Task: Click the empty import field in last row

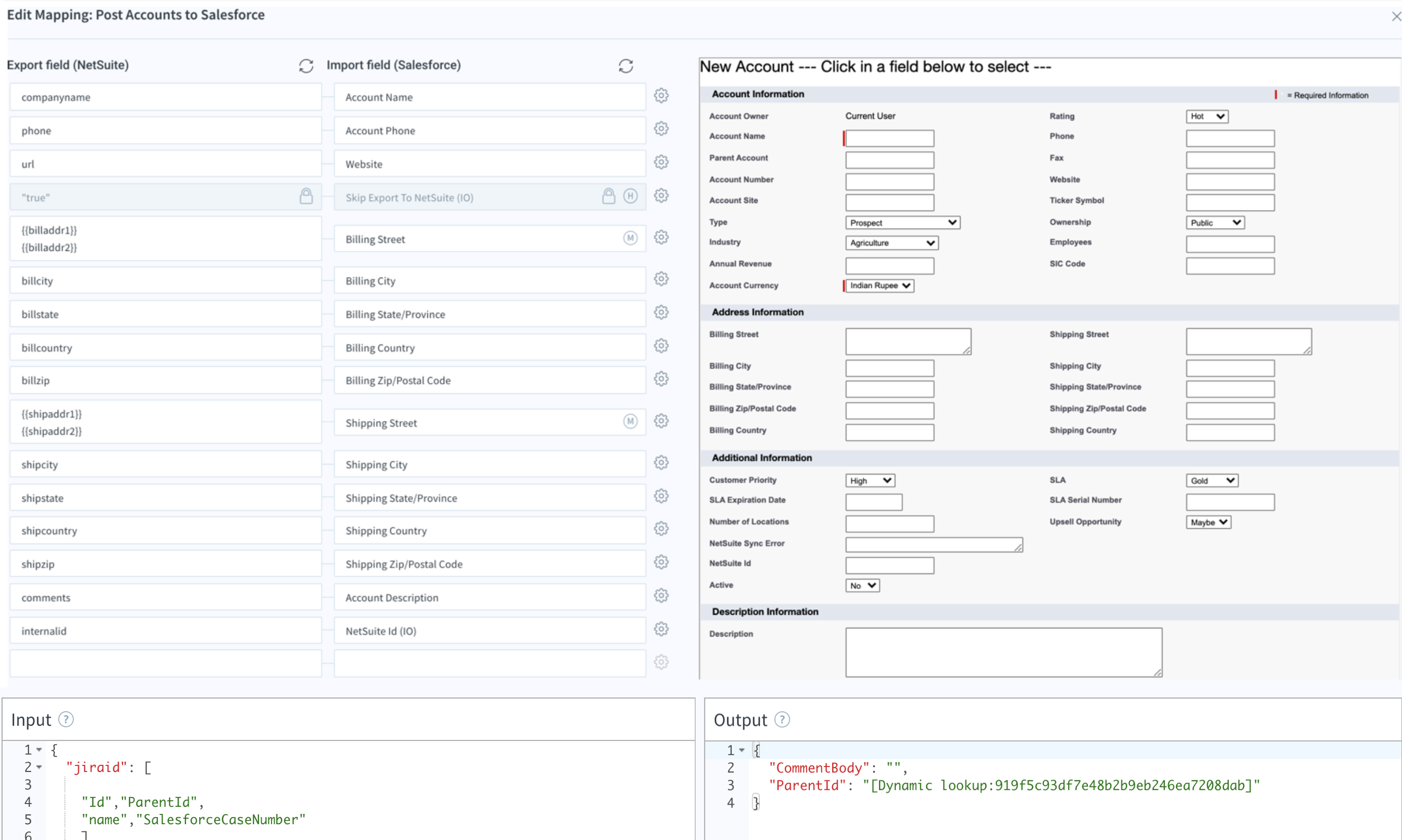Action: [x=489, y=663]
